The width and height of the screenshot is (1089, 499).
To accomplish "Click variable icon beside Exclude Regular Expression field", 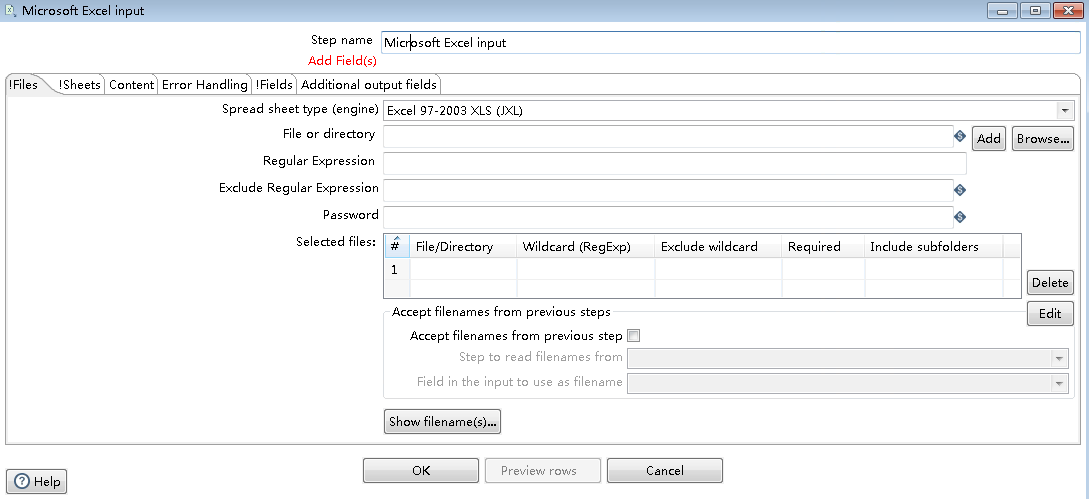I will [960, 190].
